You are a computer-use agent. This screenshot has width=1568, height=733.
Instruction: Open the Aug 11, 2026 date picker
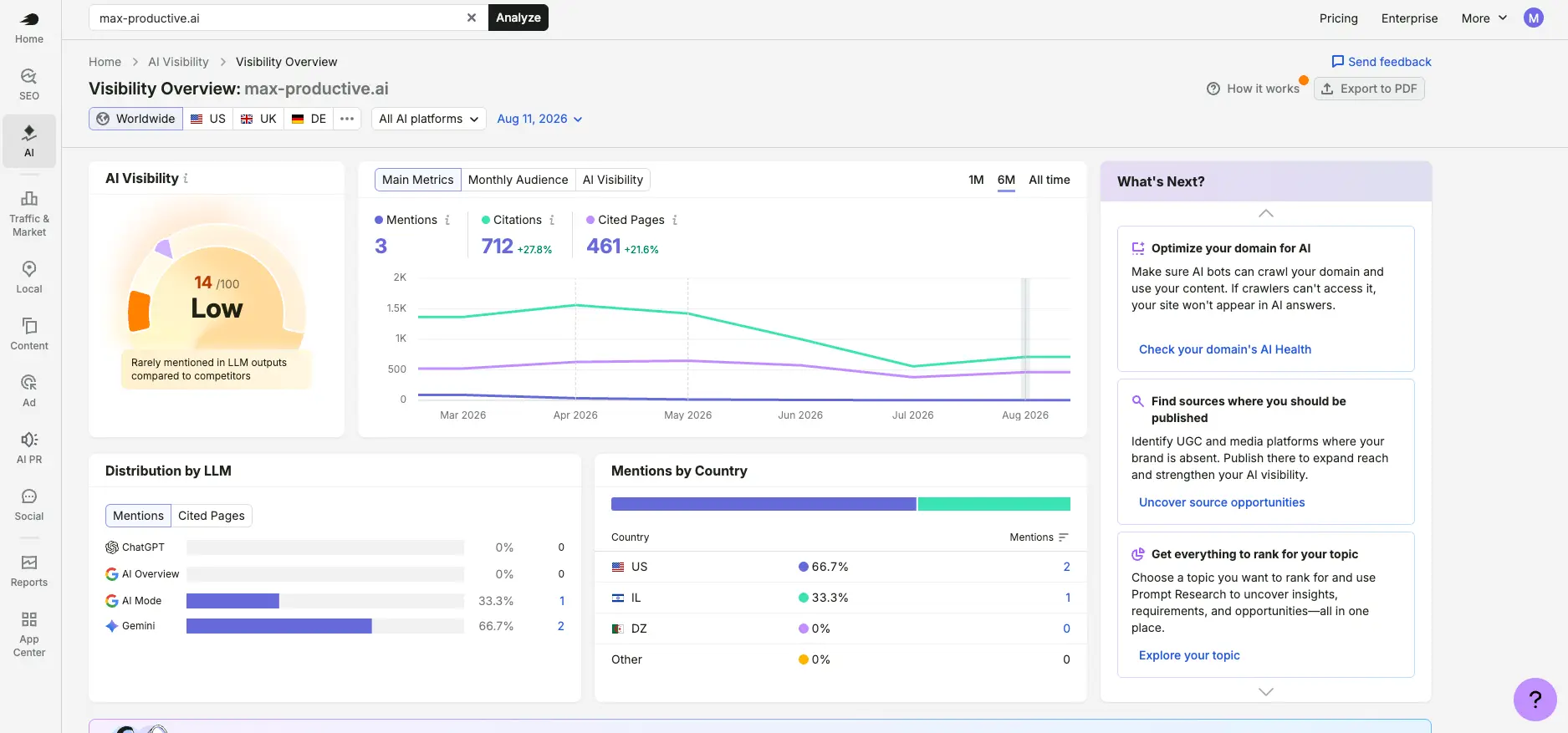pos(539,119)
